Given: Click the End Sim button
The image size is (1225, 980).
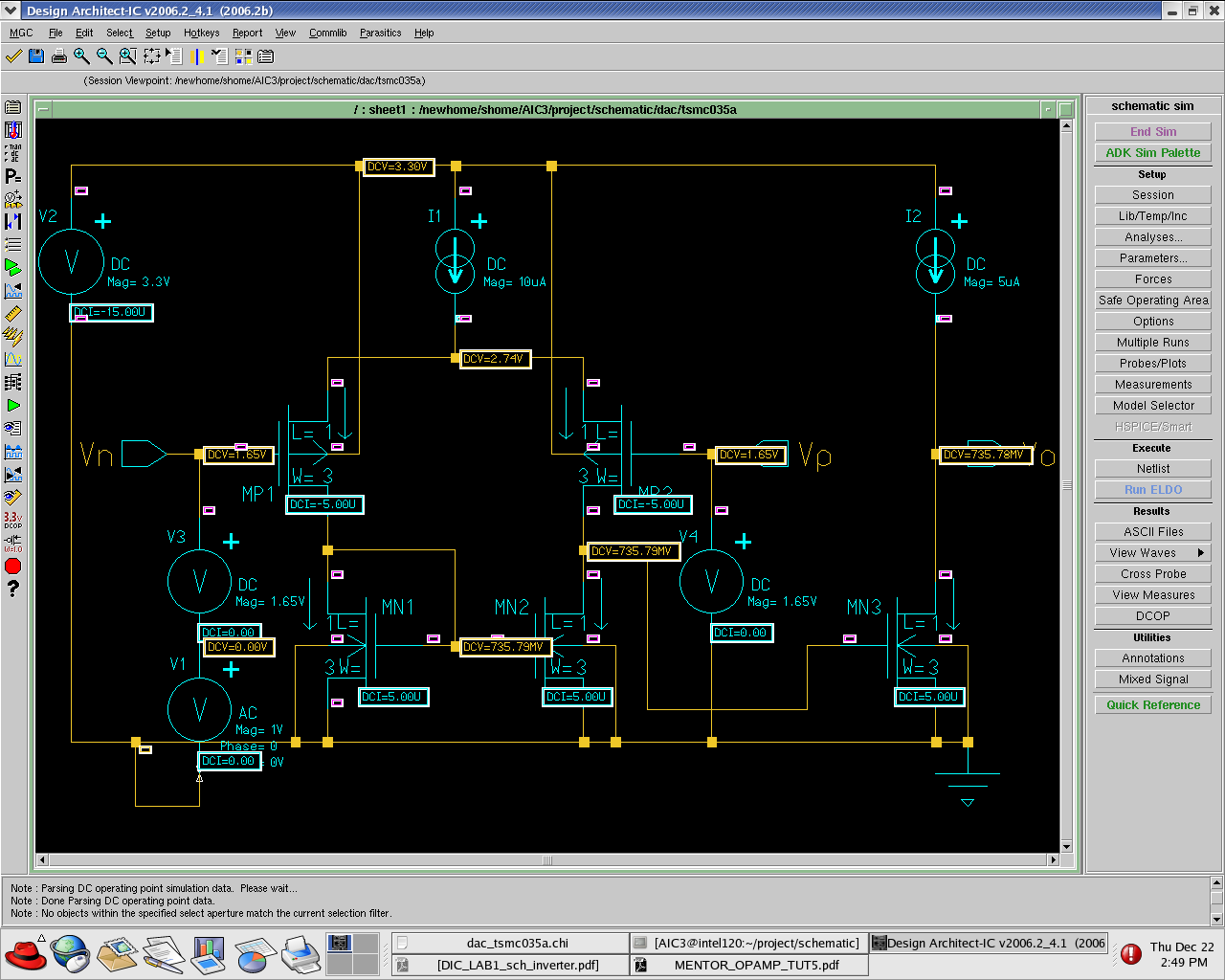Looking at the screenshot, I should click(x=1152, y=132).
